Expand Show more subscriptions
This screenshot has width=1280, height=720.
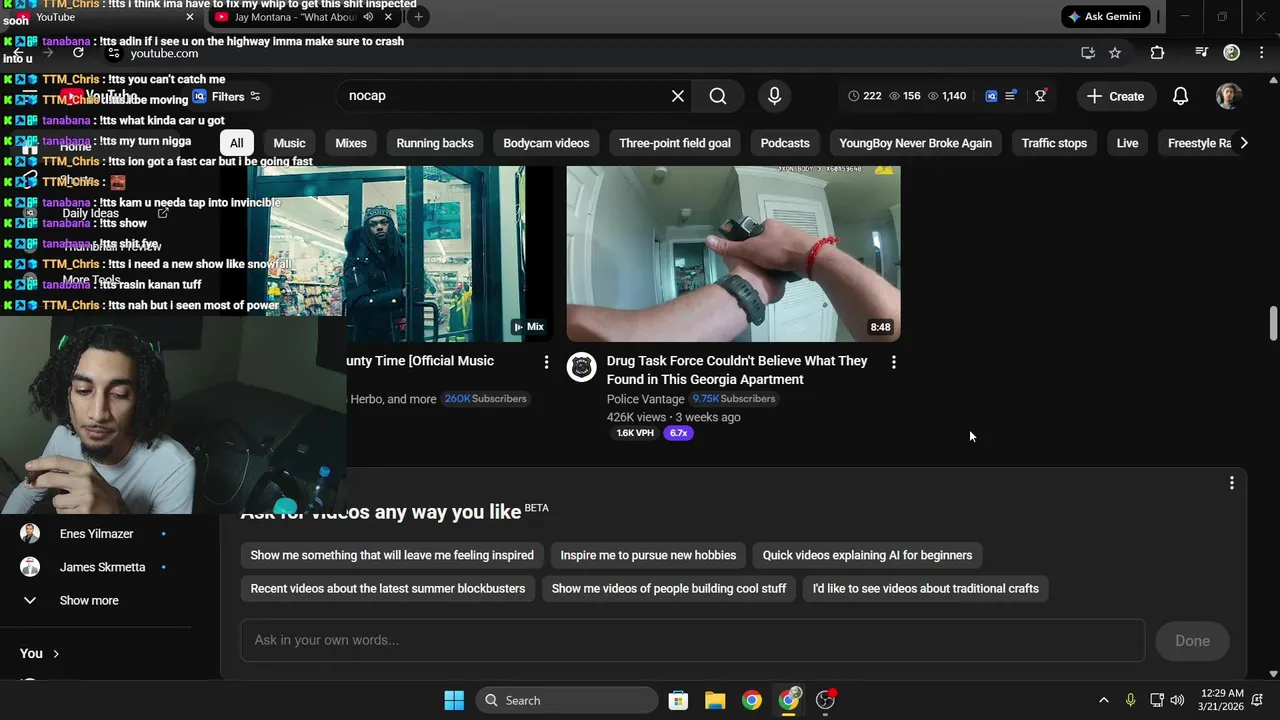point(88,600)
